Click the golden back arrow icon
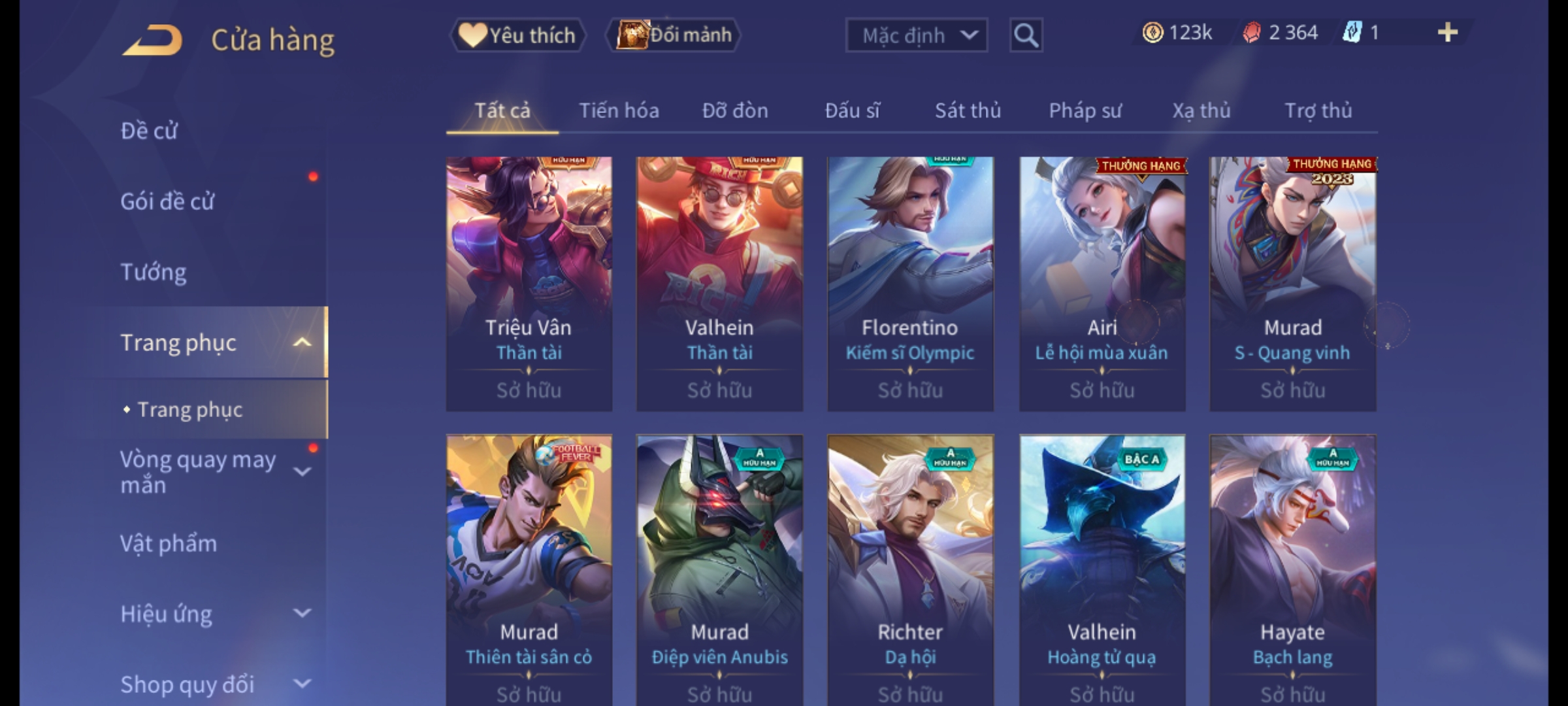The width and height of the screenshot is (1568, 706). pos(152,41)
